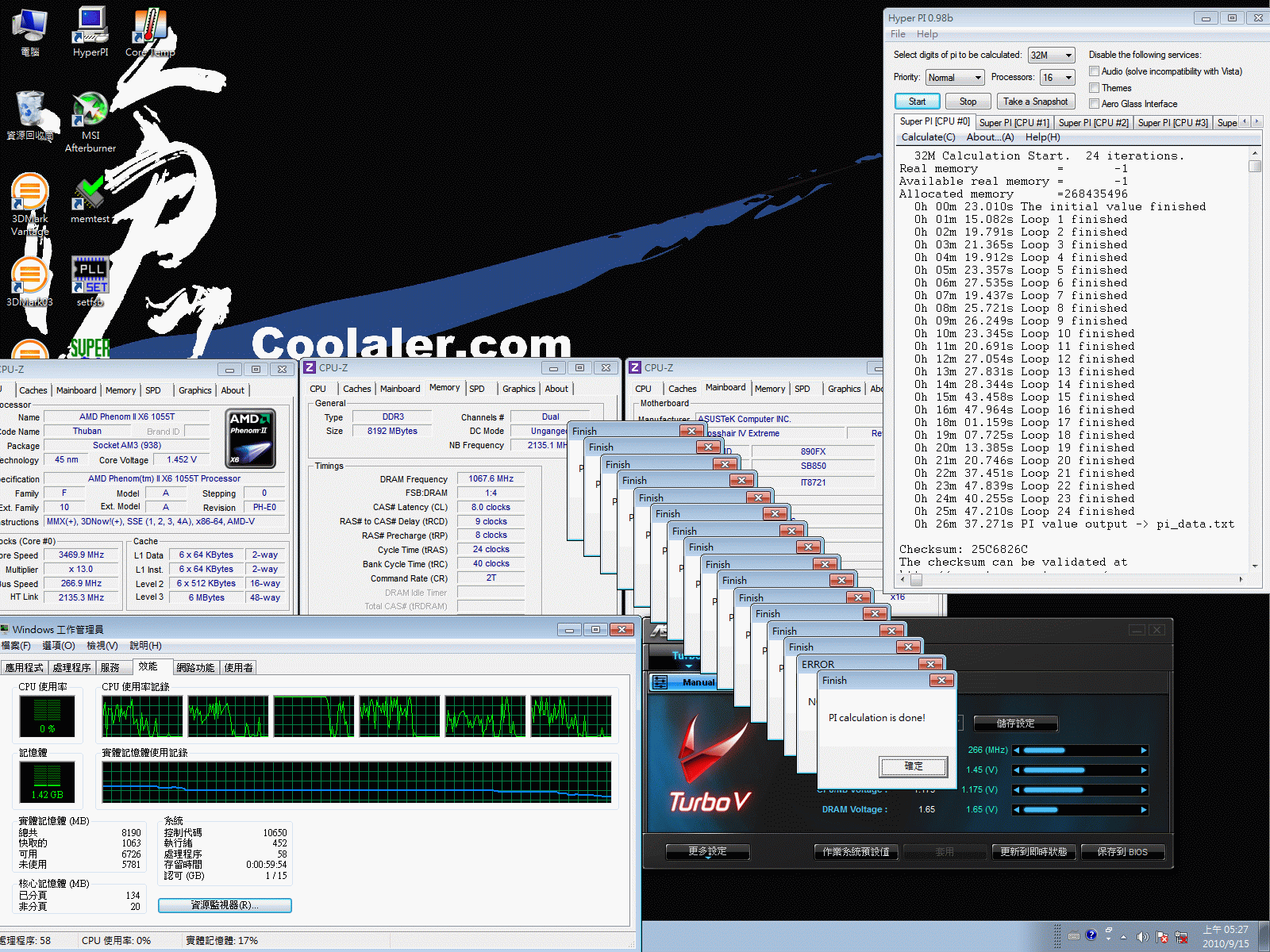This screenshot has height=952, width=1270.
Task: Decrease 266 MHz frequency with left arrow
Action: coord(1016,750)
